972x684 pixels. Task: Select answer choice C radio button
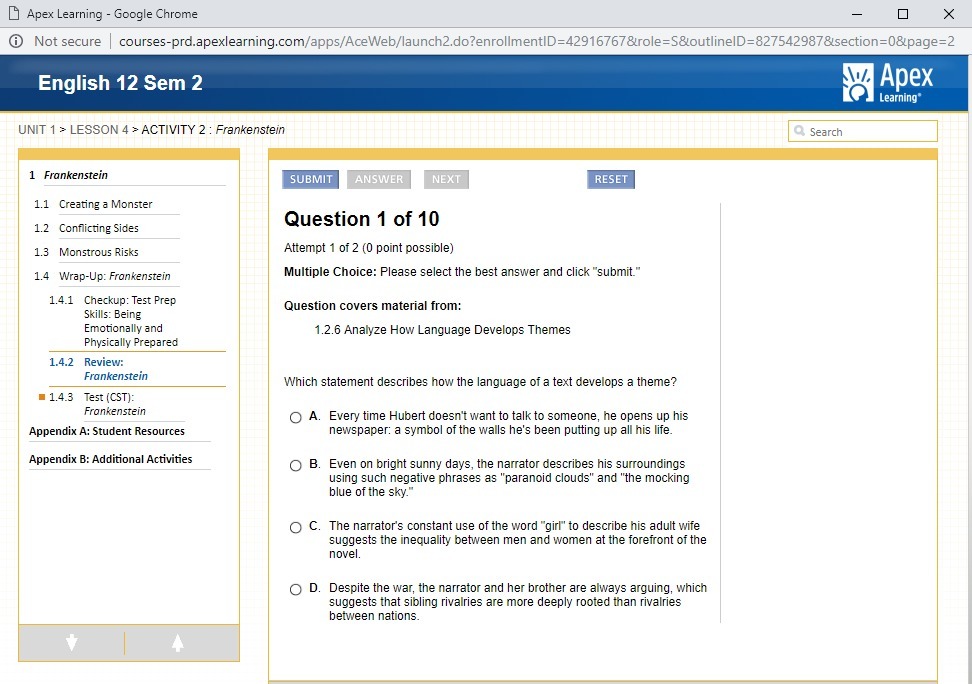[x=296, y=527]
